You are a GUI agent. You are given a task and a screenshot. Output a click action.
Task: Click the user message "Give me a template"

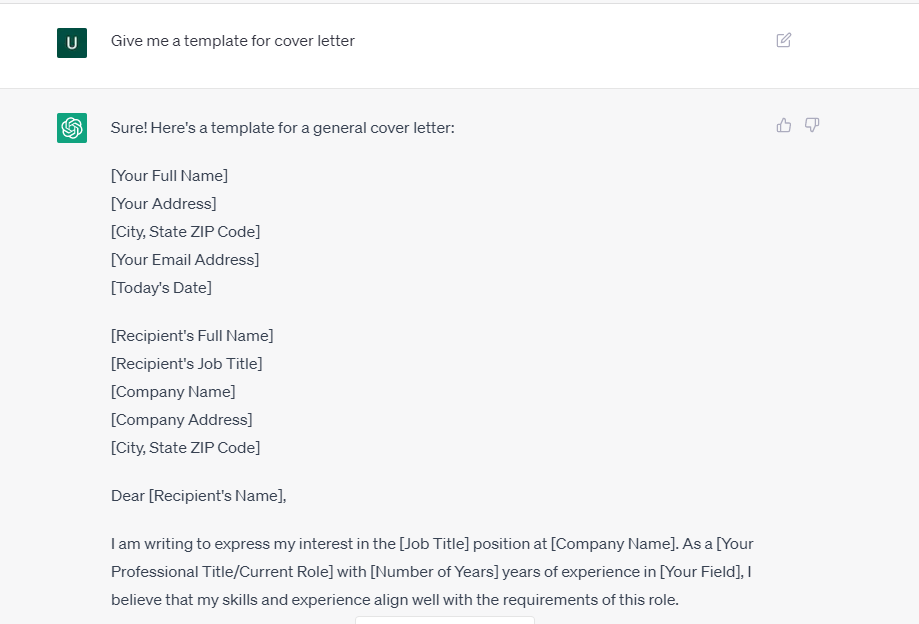tap(232, 41)
